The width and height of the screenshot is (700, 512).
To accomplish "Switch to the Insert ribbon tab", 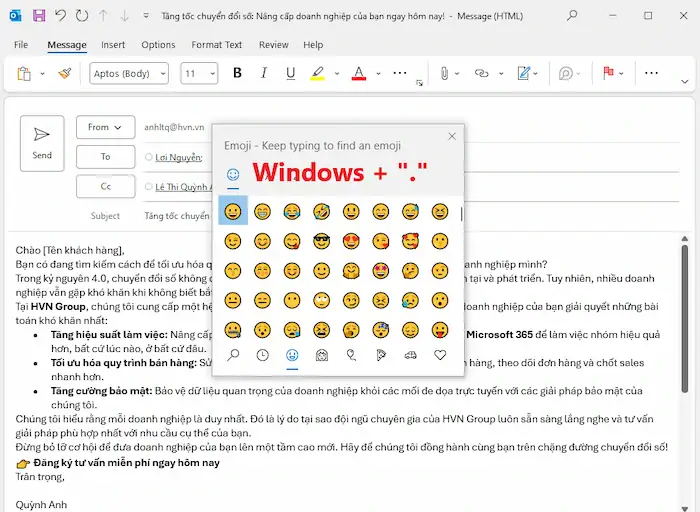I will coord(113,45).
